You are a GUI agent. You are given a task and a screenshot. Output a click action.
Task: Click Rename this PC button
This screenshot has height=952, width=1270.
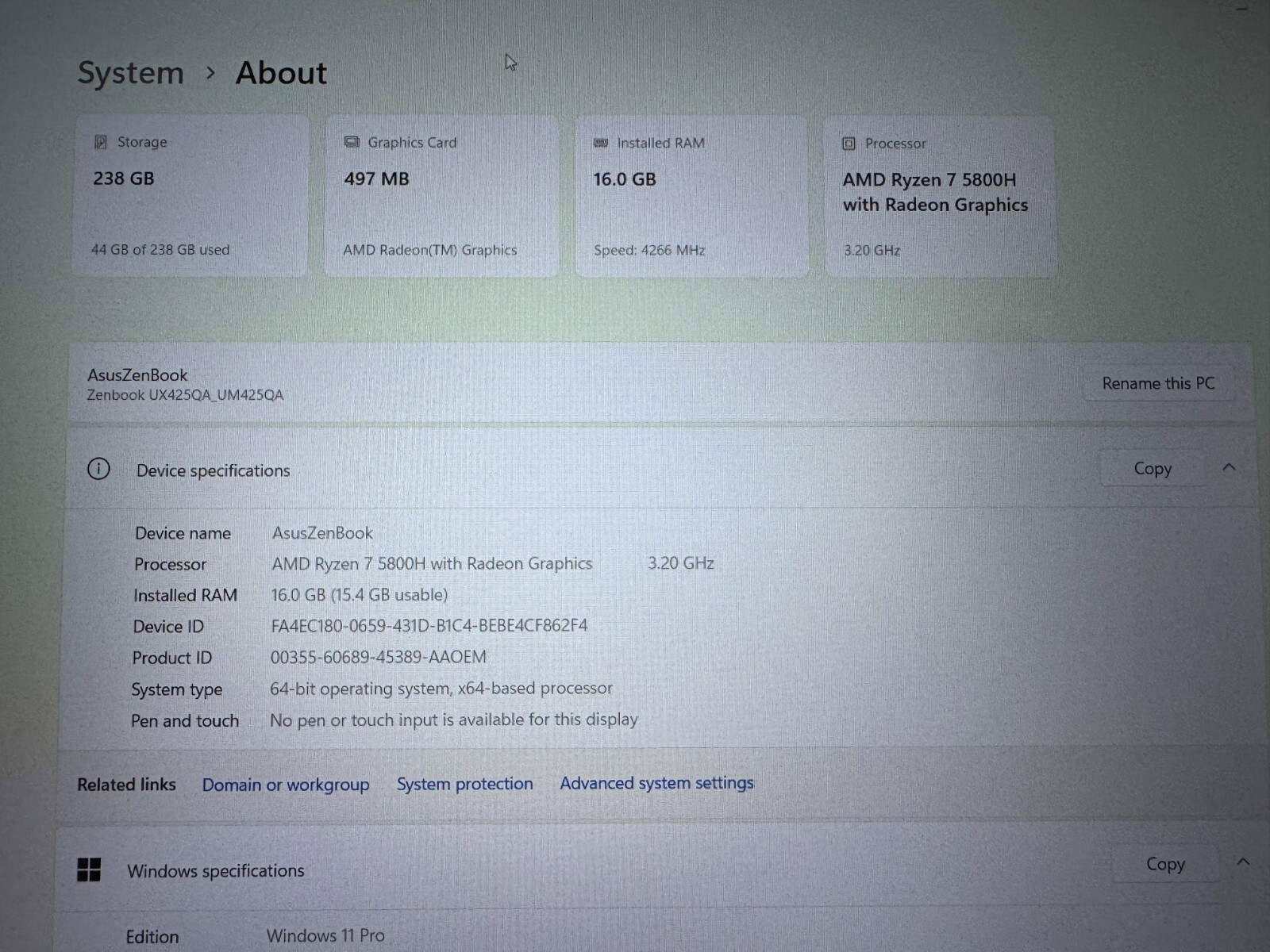(1158, 383)
